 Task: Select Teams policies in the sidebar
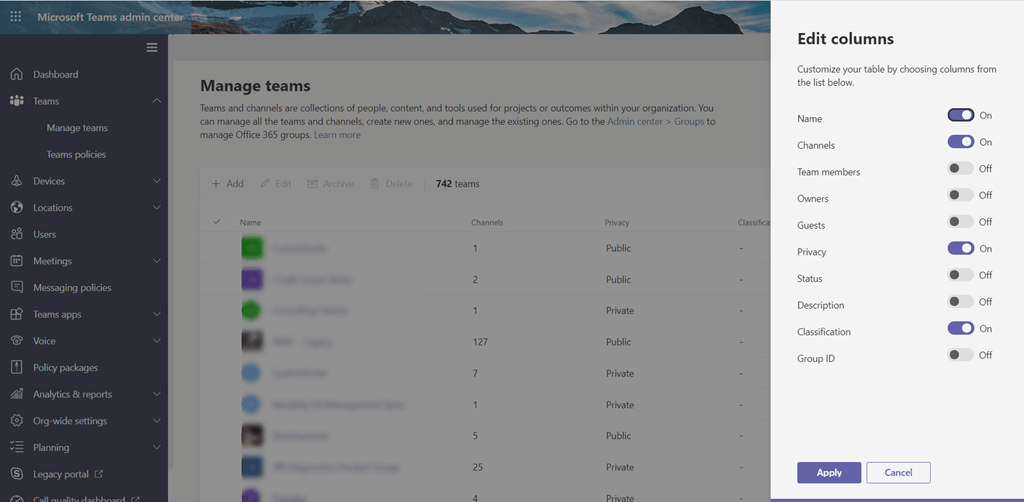click(x=76, y=155)
